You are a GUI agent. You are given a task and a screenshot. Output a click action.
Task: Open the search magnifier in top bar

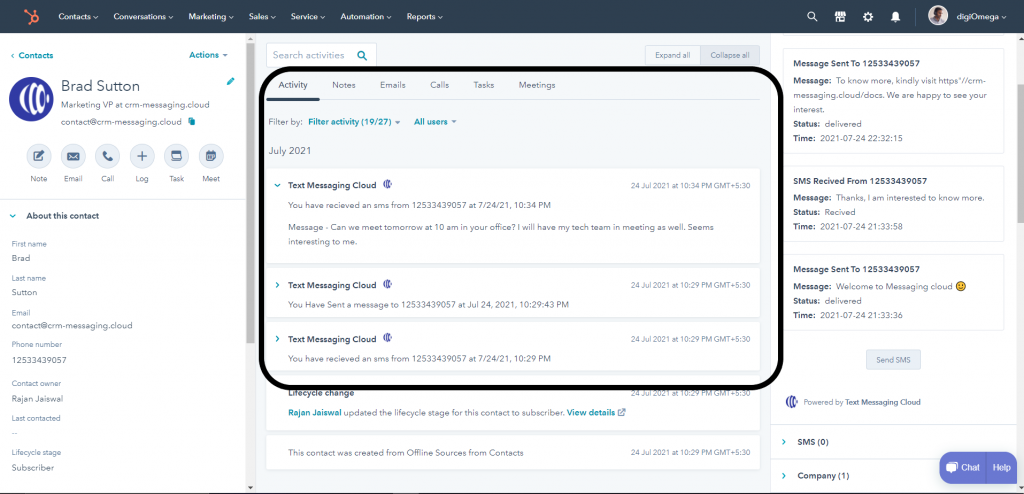(x=812, y=17)
